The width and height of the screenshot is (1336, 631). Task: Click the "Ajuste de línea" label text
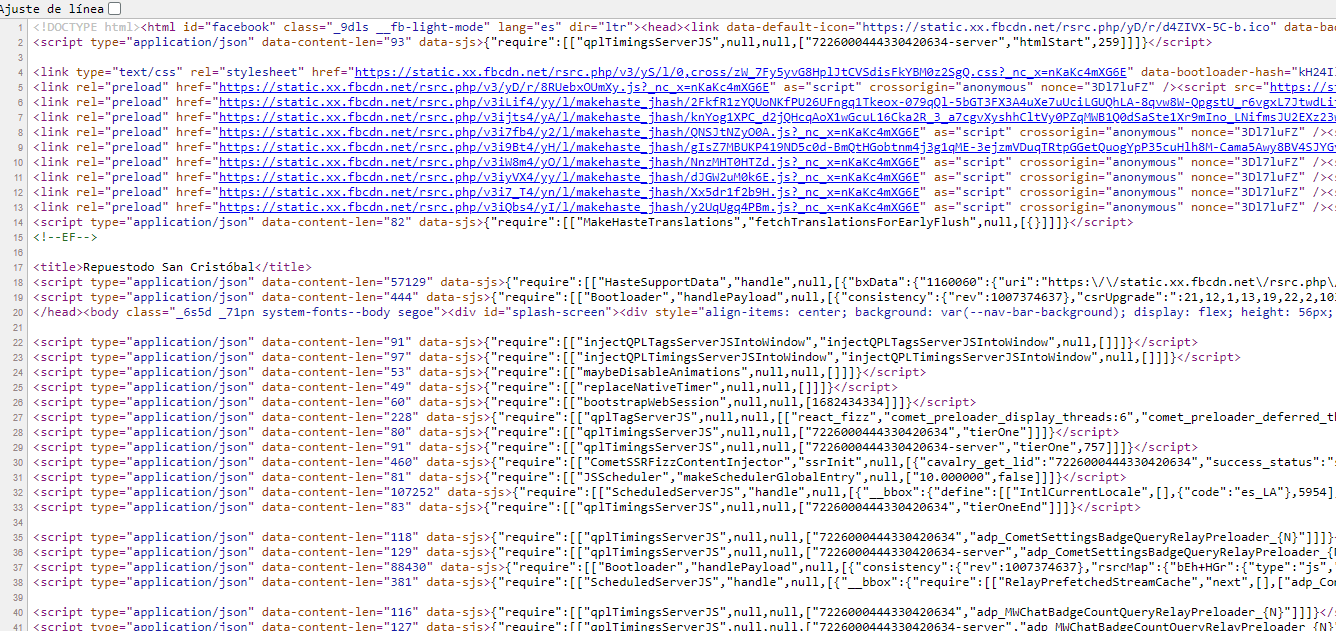tap(53, 8)
